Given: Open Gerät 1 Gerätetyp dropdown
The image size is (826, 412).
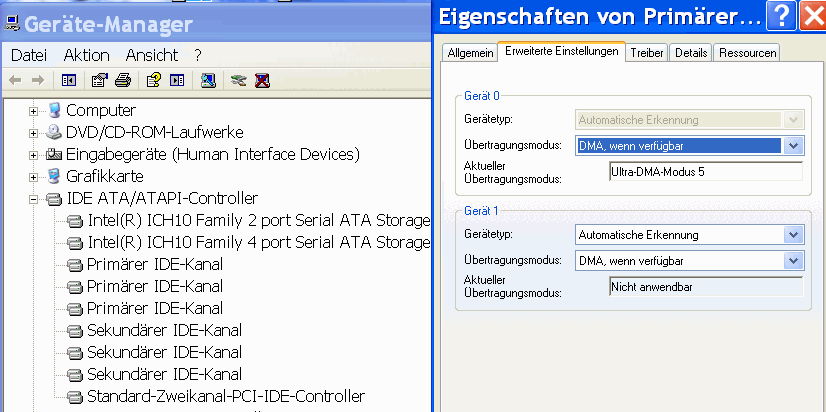Looking at the screenshot, I should point(793,234).
